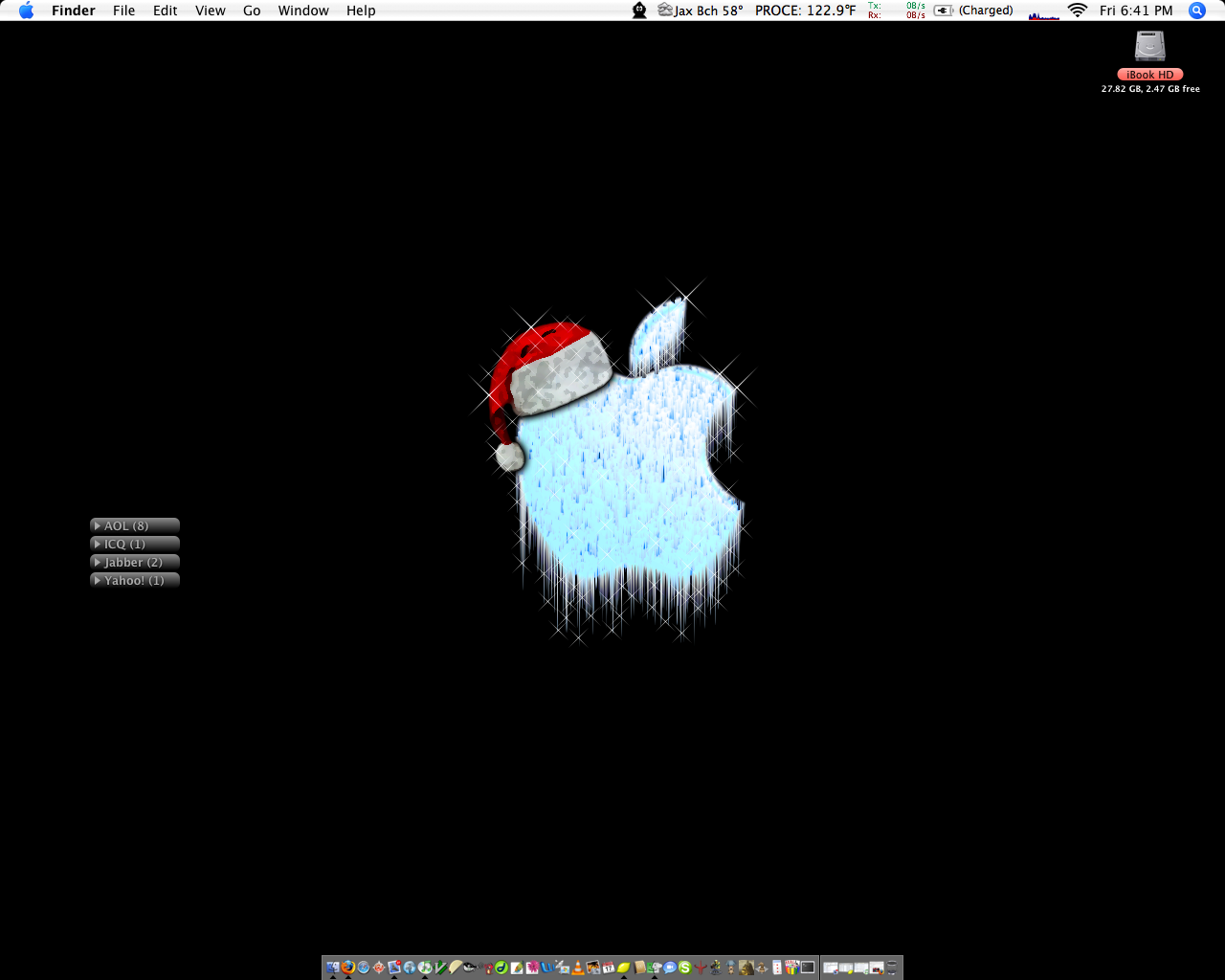Open the Window menu
The image size is (1225, 980).
click(x=303, y=11)
